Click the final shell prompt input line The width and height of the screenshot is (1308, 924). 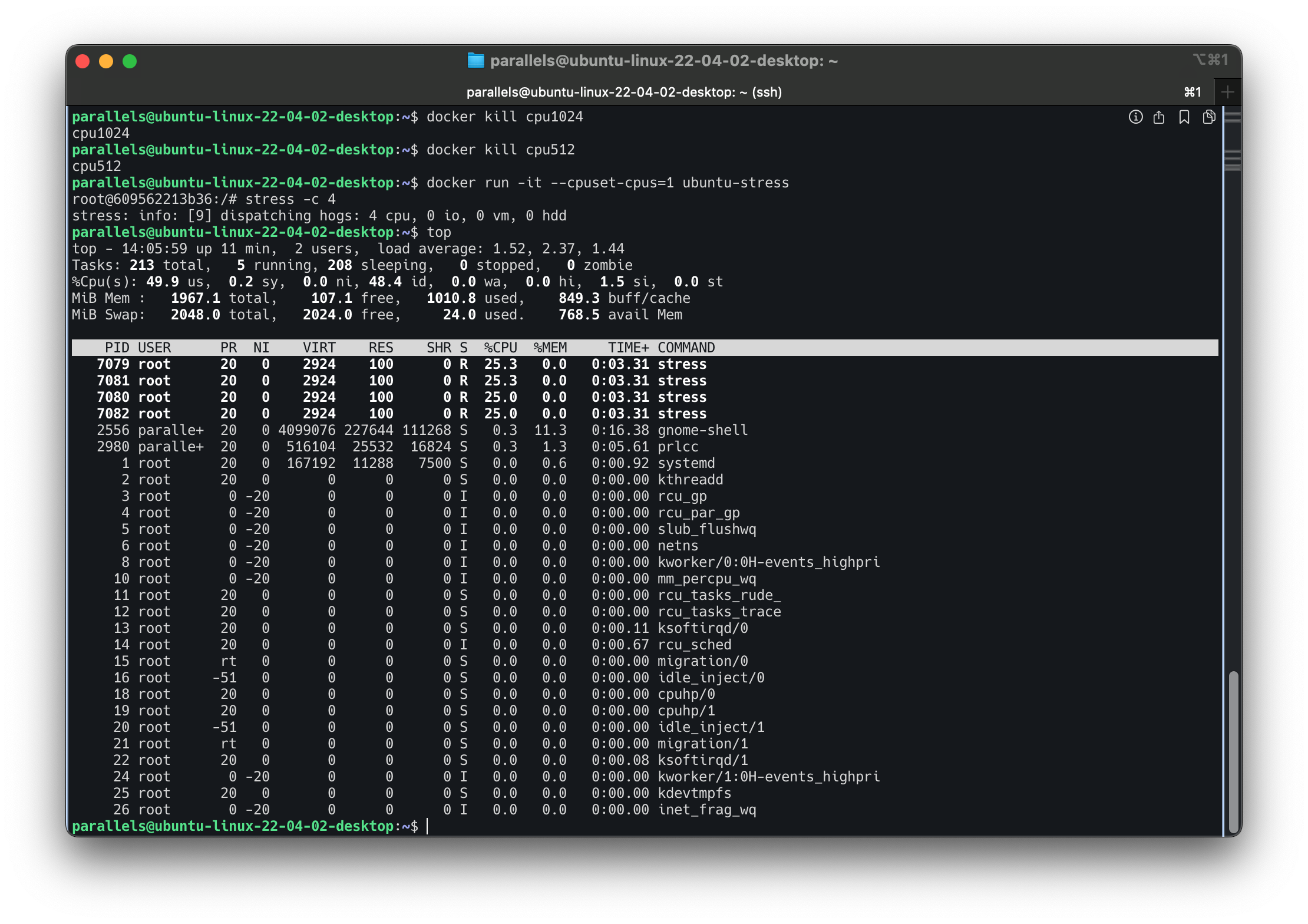[645, 826]
